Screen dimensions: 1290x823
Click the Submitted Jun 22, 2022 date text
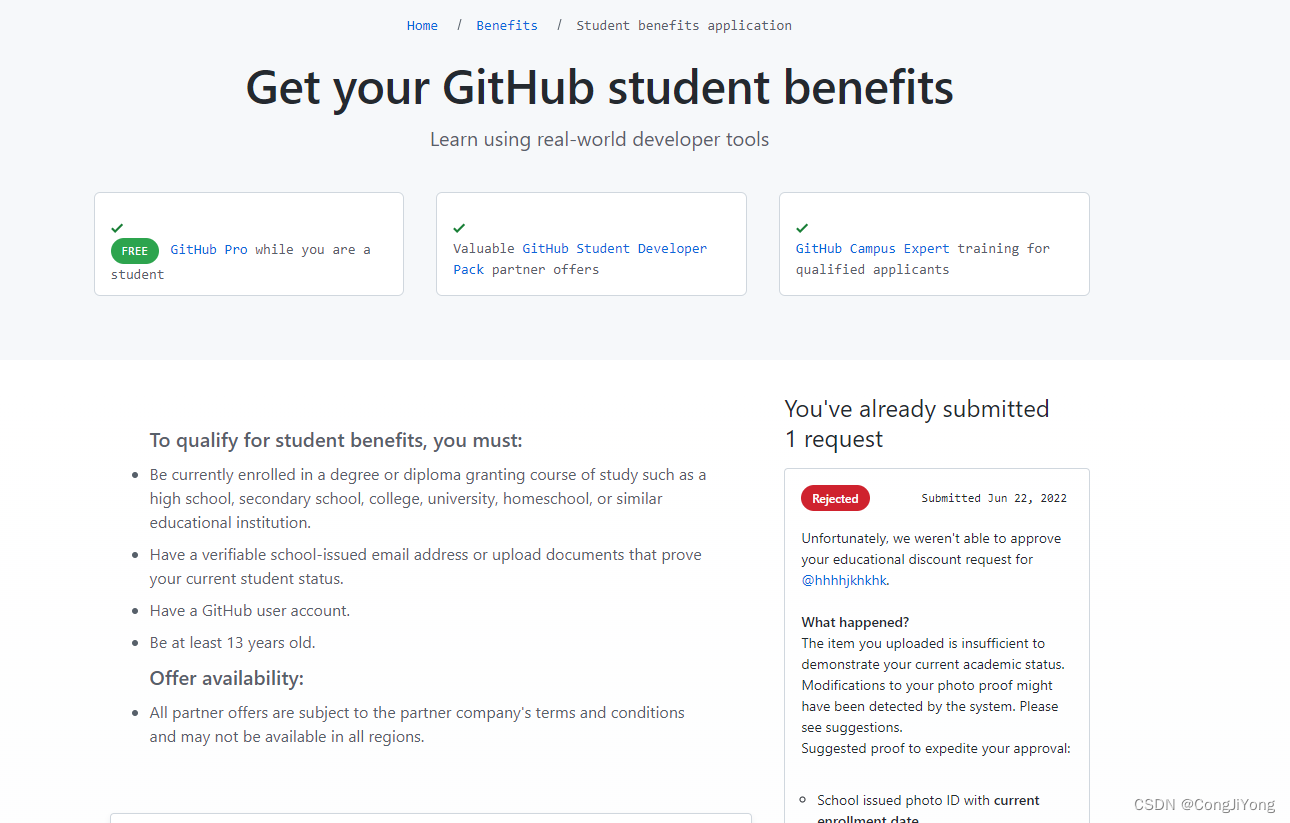(994, 497)
